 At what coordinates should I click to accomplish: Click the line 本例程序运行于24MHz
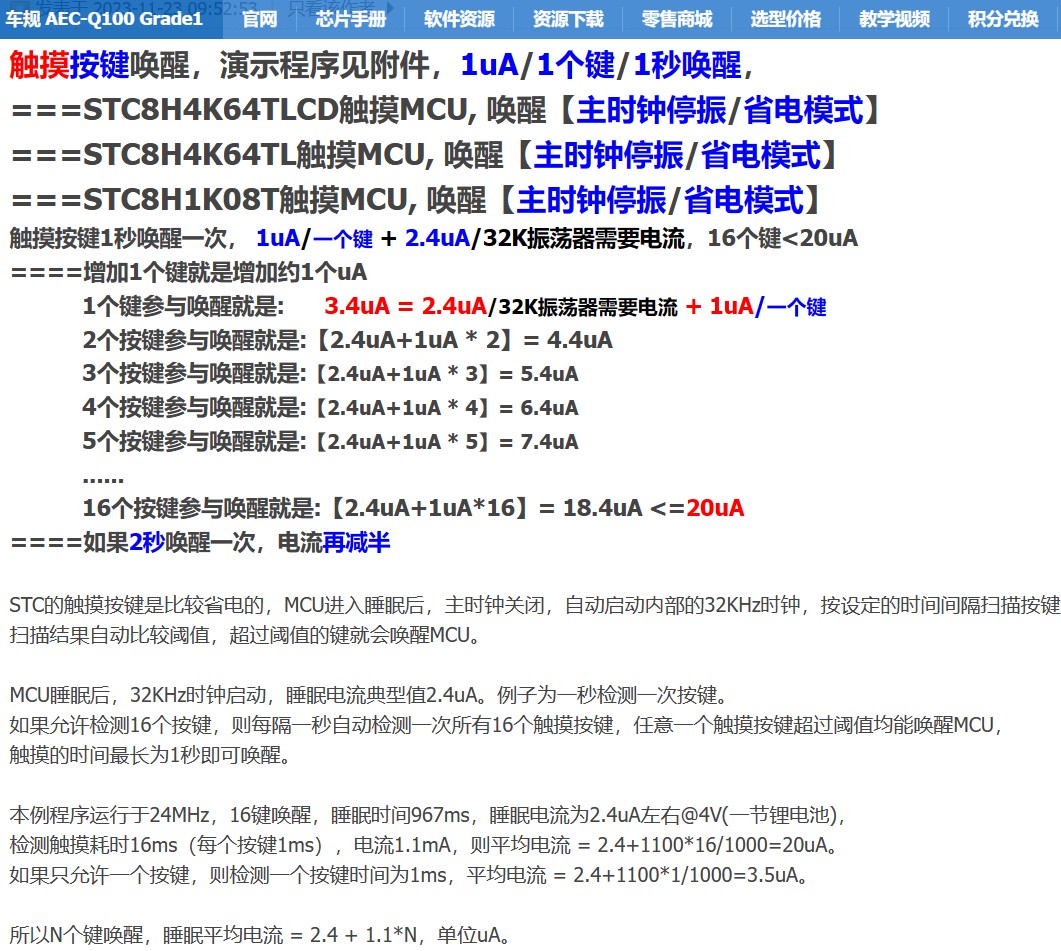tap(428, 814)
